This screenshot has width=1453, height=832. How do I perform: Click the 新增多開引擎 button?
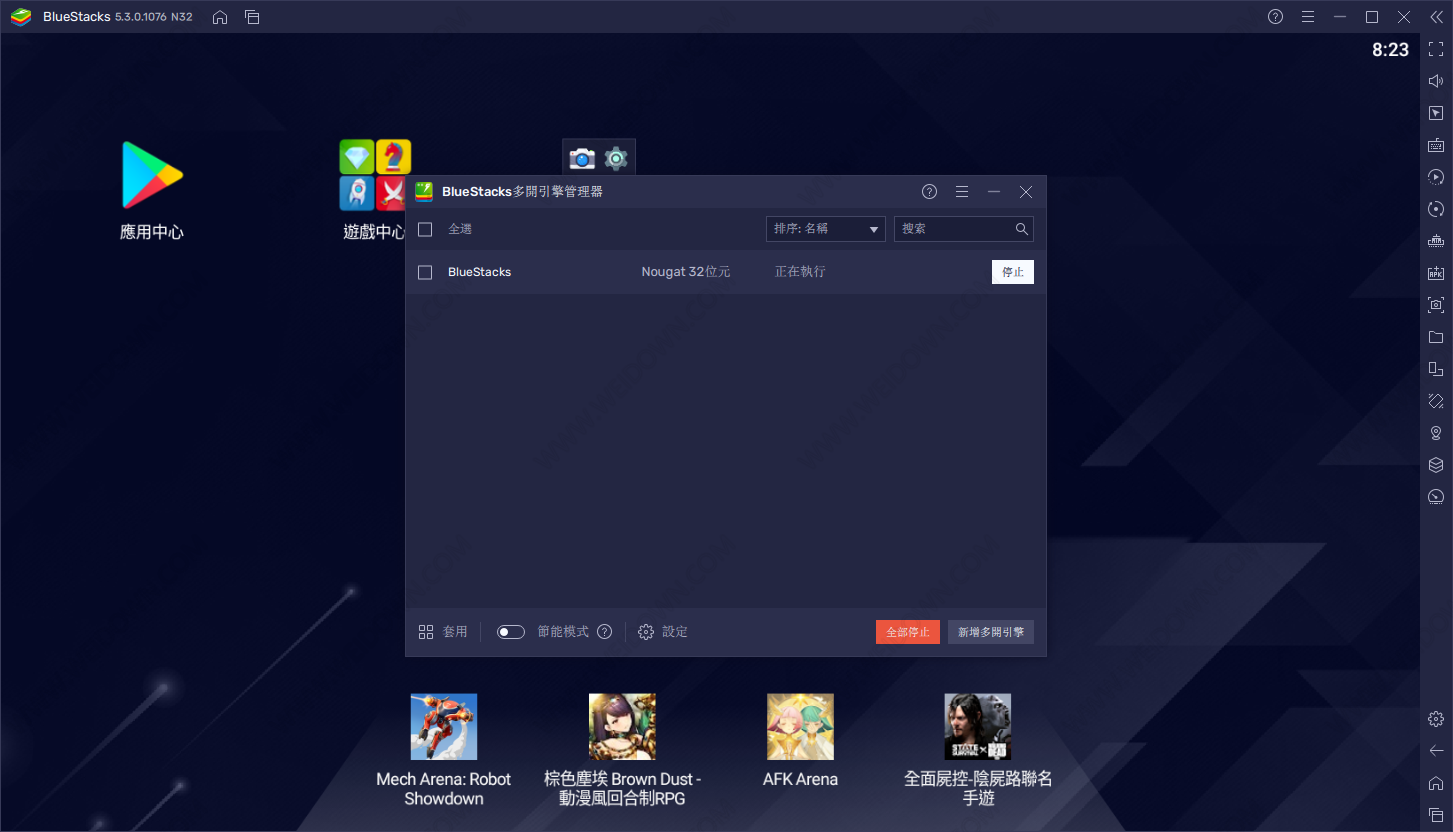(x=991, y=632)
